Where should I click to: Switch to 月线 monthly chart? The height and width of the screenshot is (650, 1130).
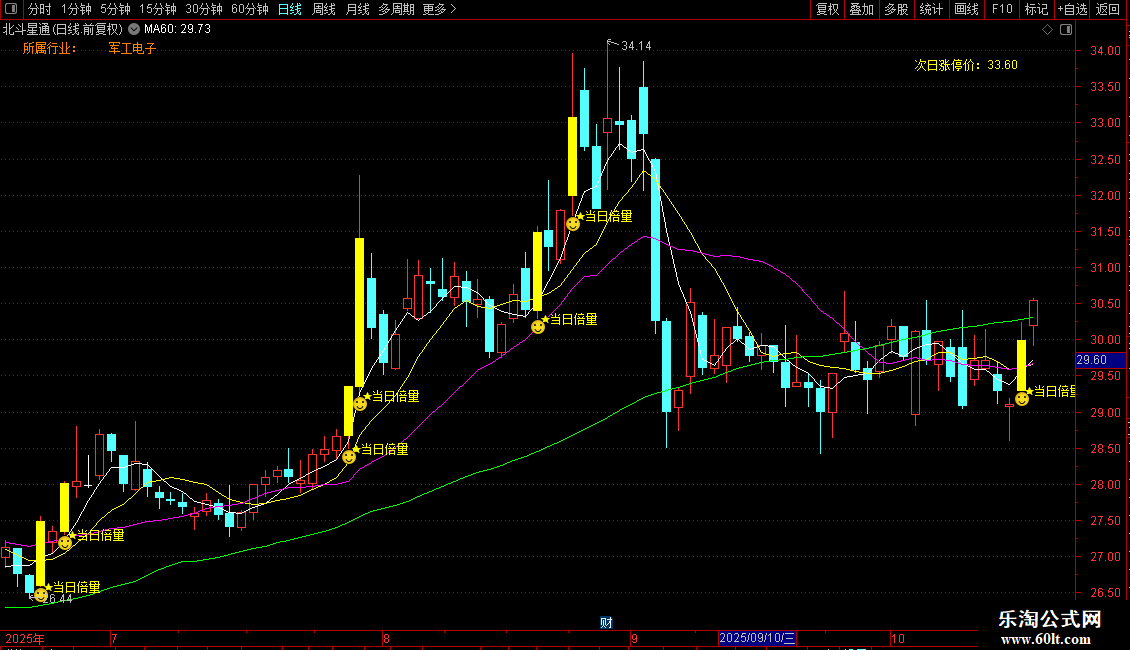[357, 9]
